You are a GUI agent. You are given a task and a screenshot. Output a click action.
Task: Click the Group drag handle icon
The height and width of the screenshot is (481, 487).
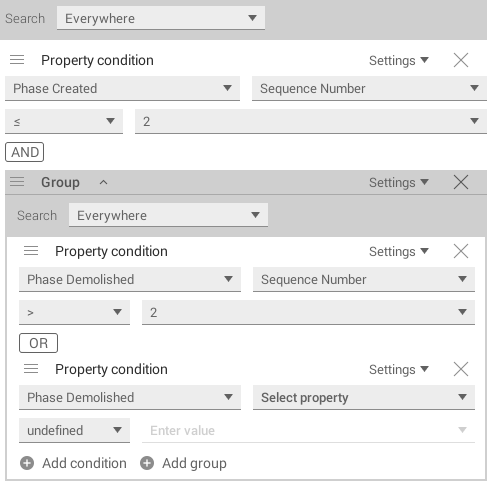[17, 182]
